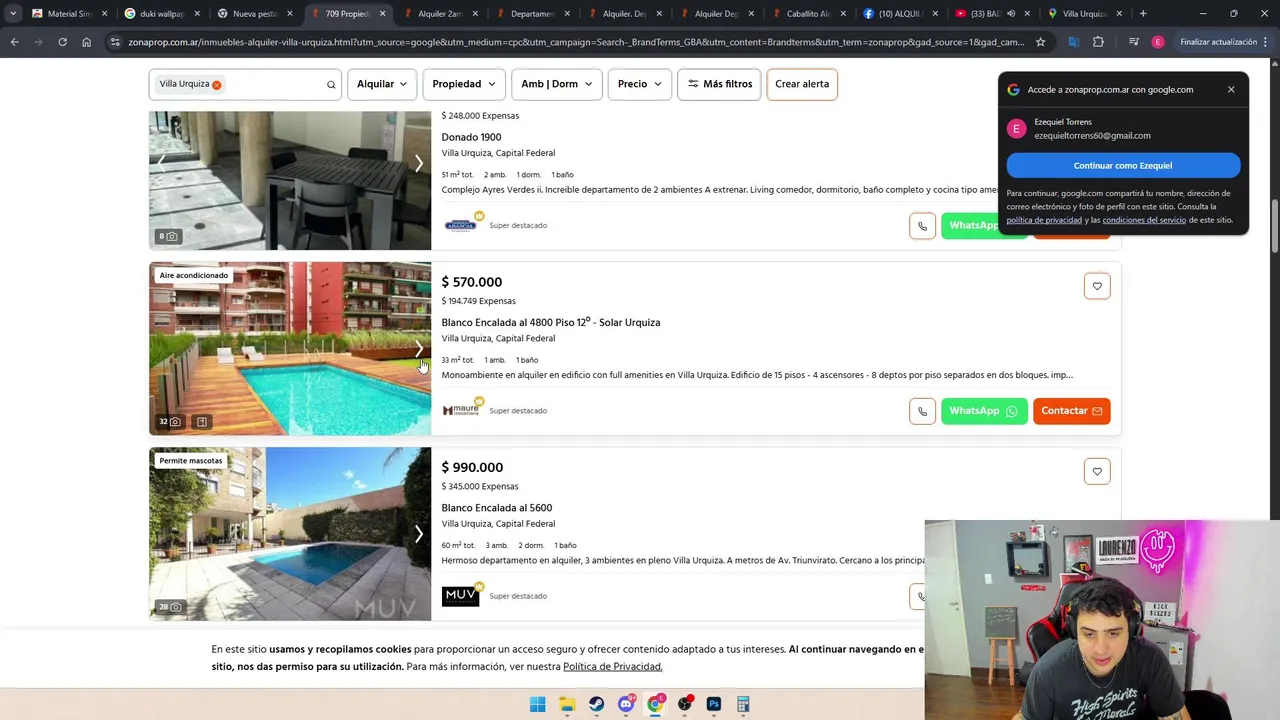Click the MUV agency logo
The width and height of the screenshot is (1280, 720).
coord(460,595)
